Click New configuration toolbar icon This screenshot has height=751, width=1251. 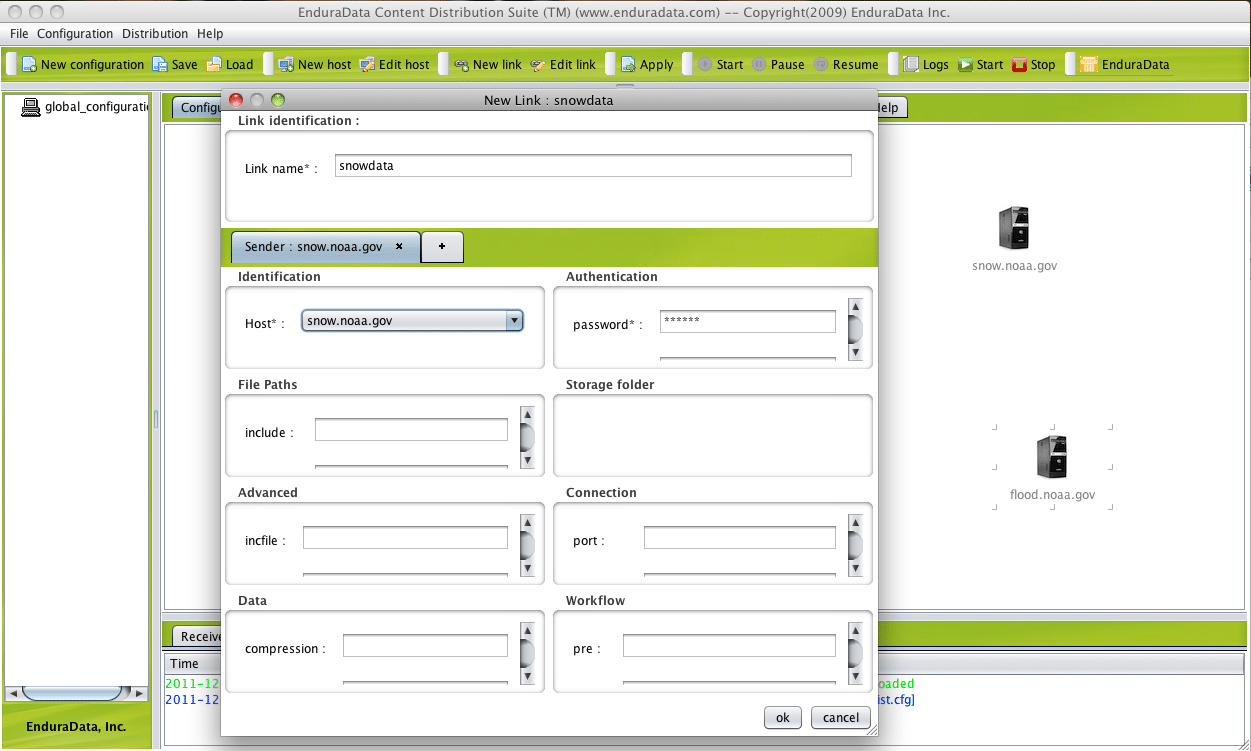pyautogui.click(x=83, y=64)
